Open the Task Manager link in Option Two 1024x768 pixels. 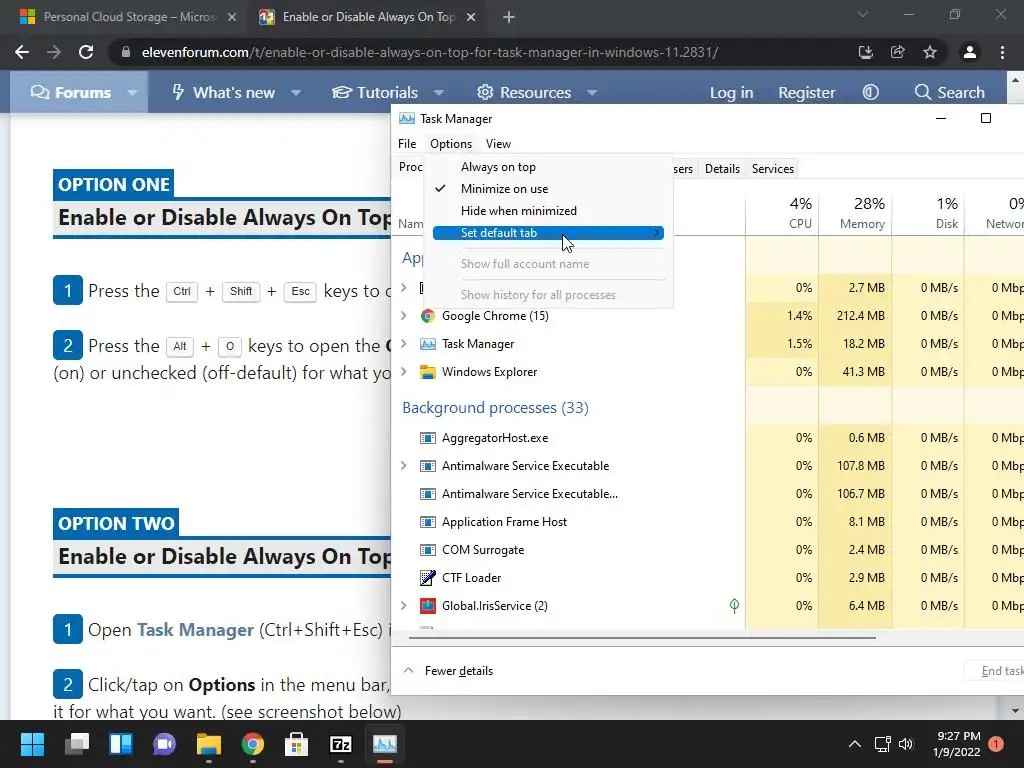coord(195,630)
